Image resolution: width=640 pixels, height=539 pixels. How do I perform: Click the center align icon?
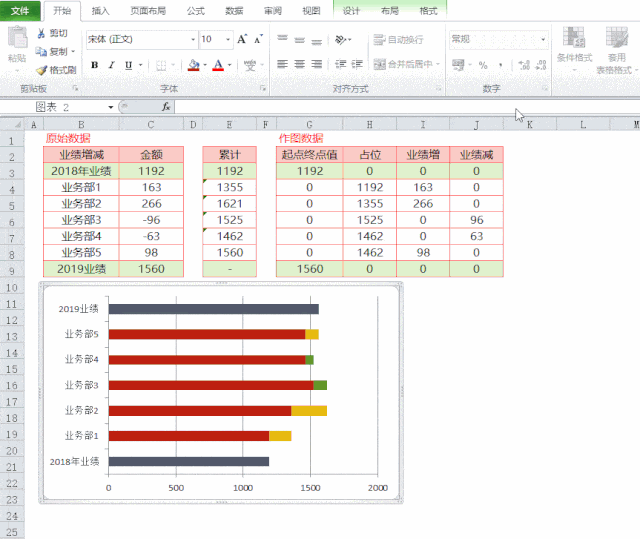click(301, 64)
